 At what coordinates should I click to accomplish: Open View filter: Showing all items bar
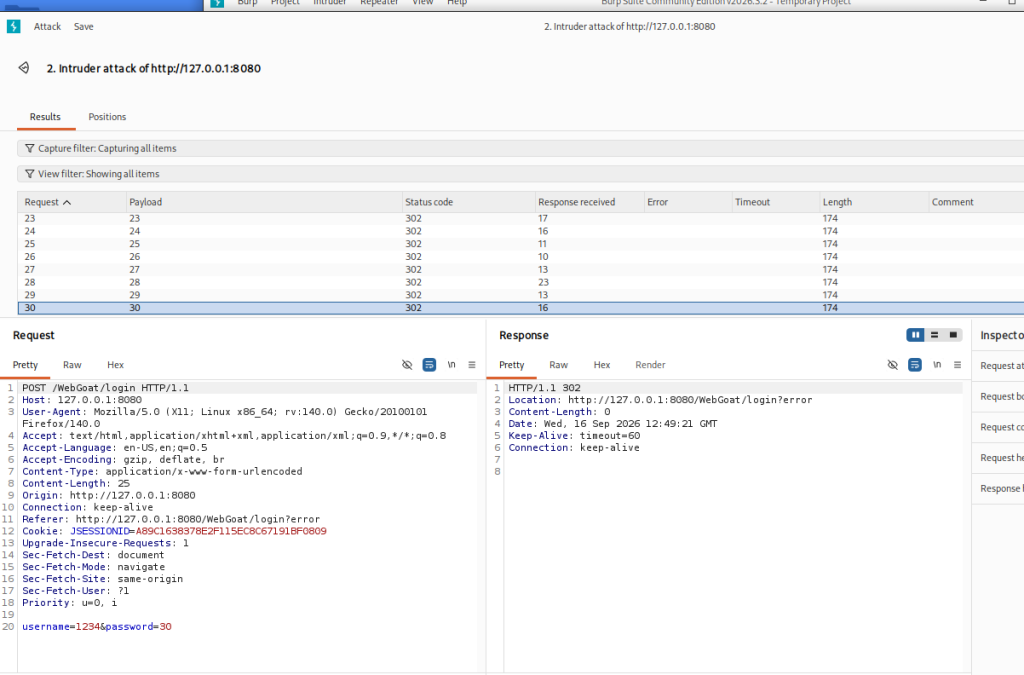(x=520, y=174)
